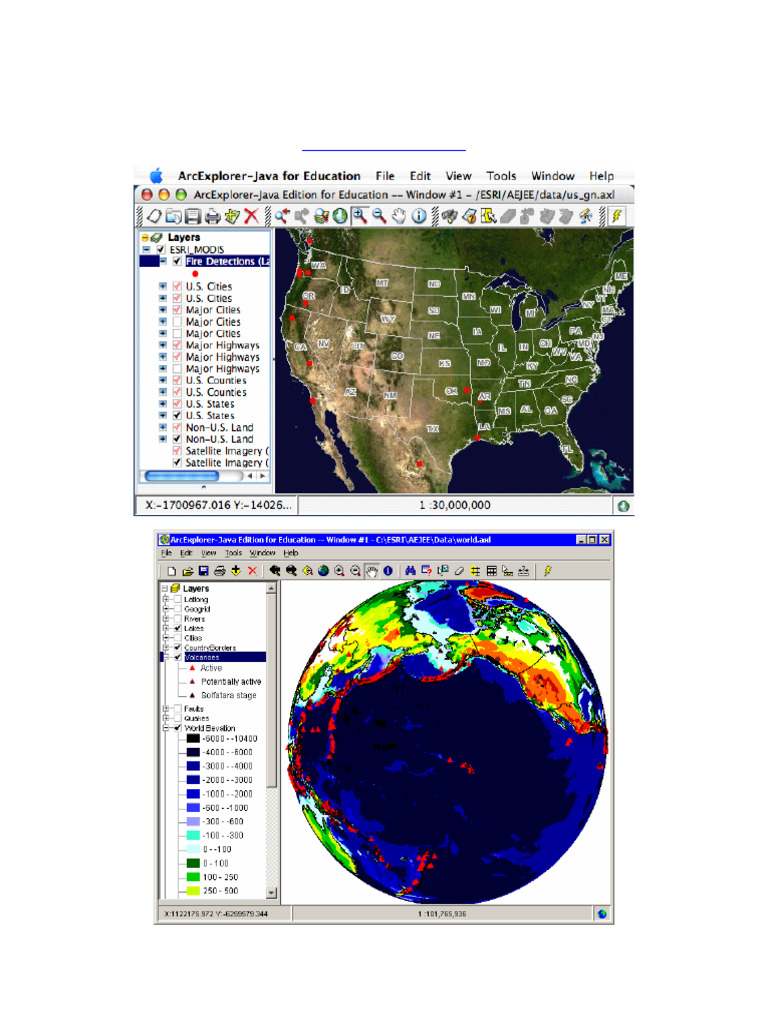Click globe icon in world.axl status bar

(x=602, y=914)
